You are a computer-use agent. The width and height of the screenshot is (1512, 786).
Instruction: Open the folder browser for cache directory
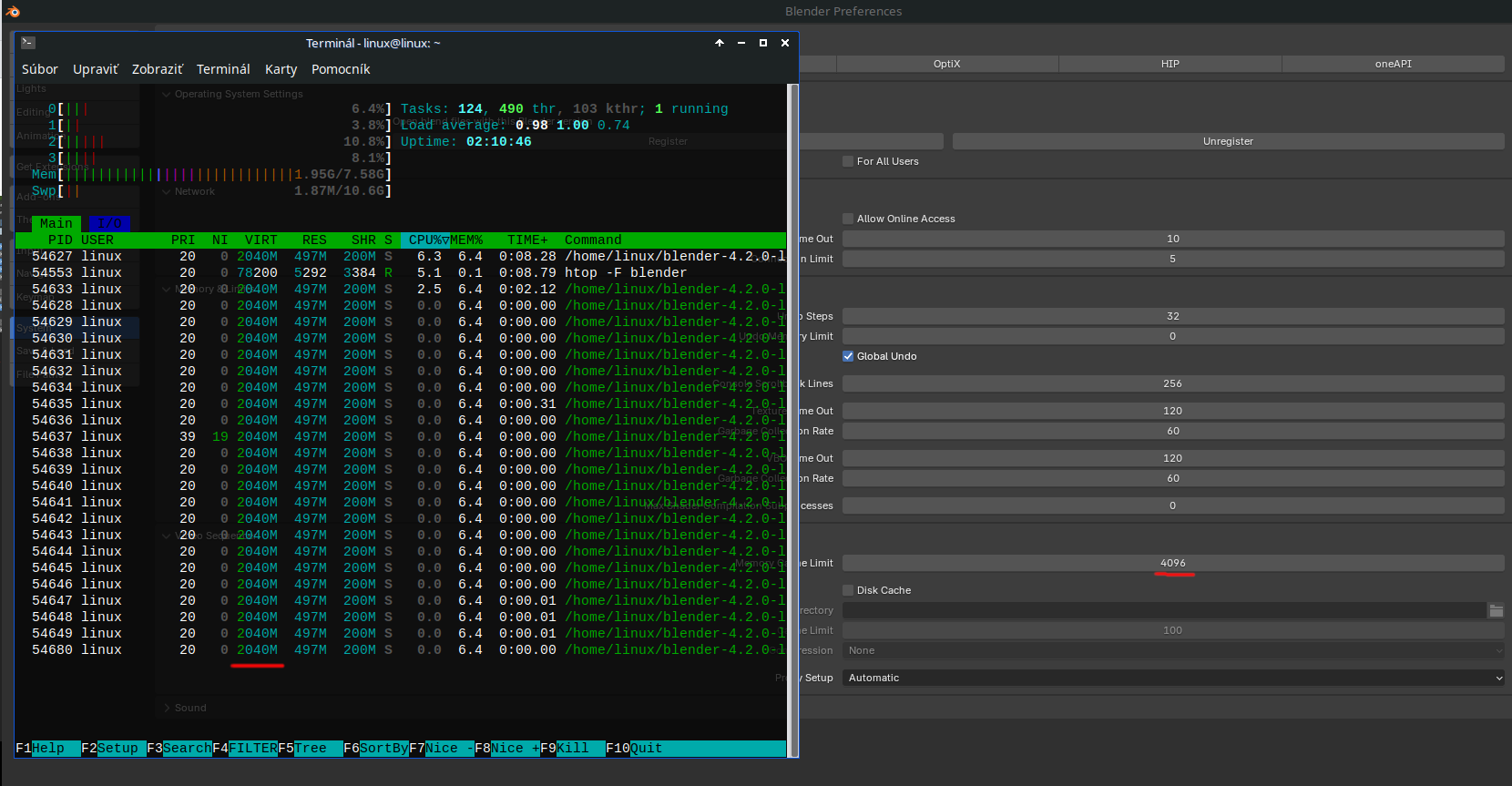click(x=1496, y=610)
